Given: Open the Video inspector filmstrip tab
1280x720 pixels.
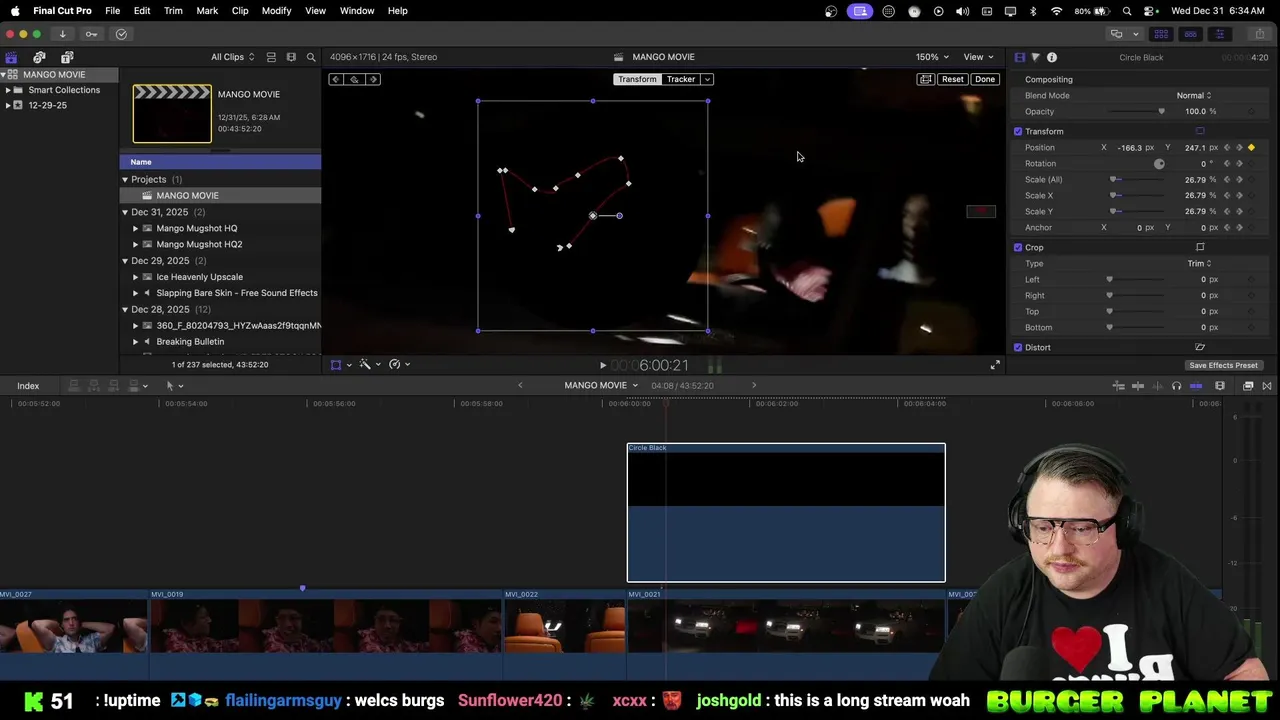Looking at the screenshot, I should coord(1019,57).
